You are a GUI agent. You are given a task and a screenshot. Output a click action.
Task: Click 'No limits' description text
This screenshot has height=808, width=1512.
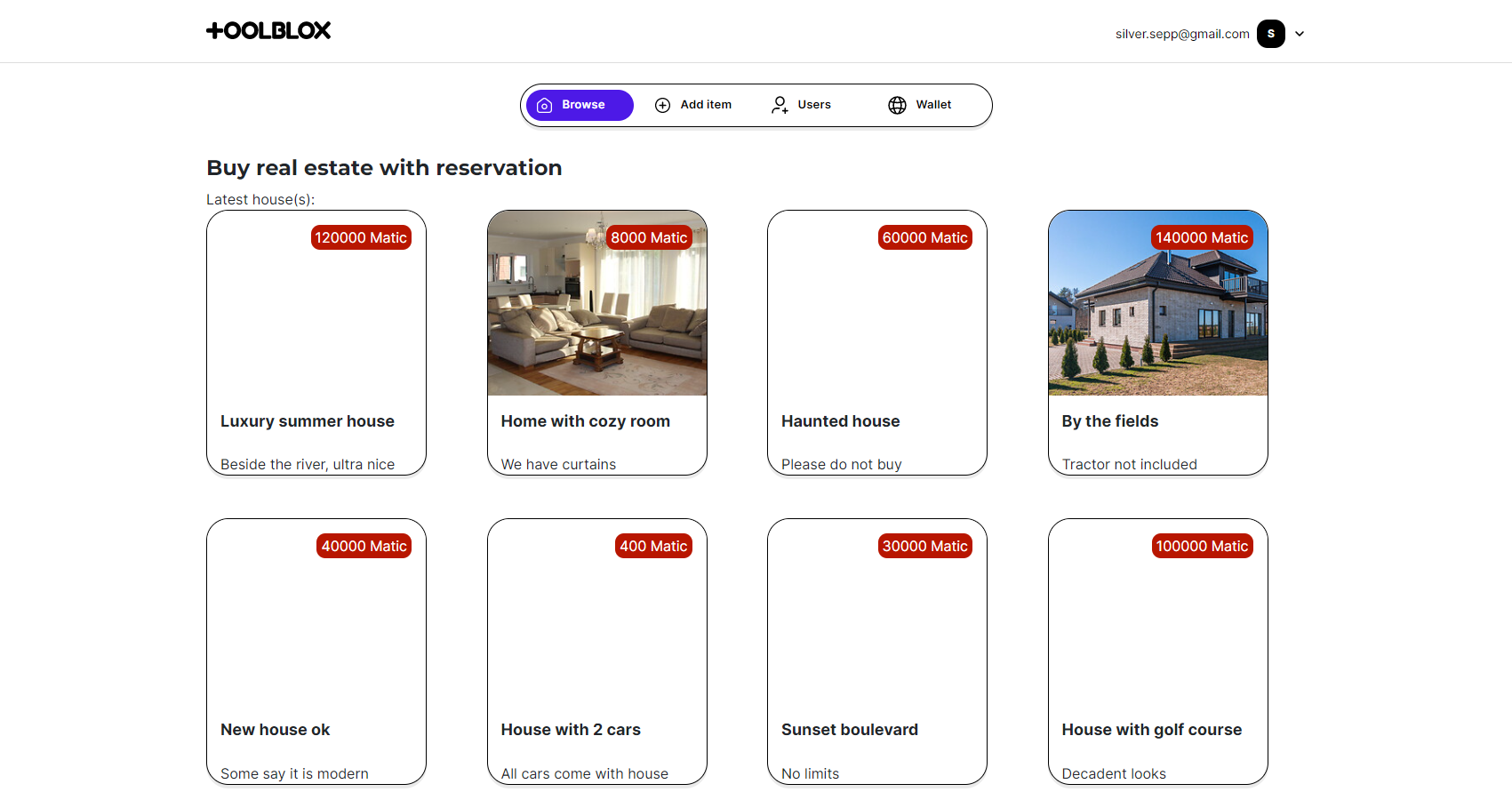coord(811,773)
